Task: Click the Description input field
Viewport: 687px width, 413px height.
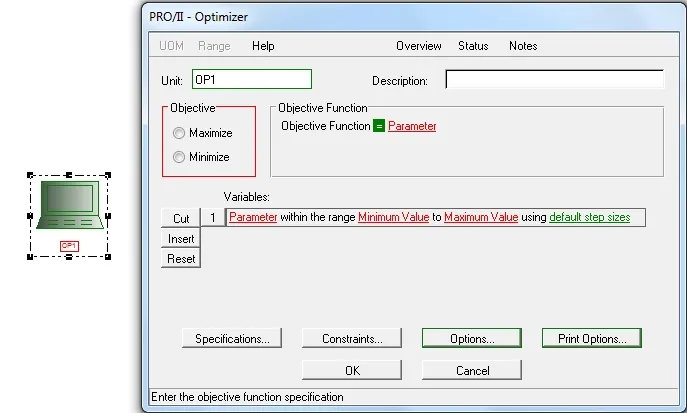Action: click(x=554, y=79)
